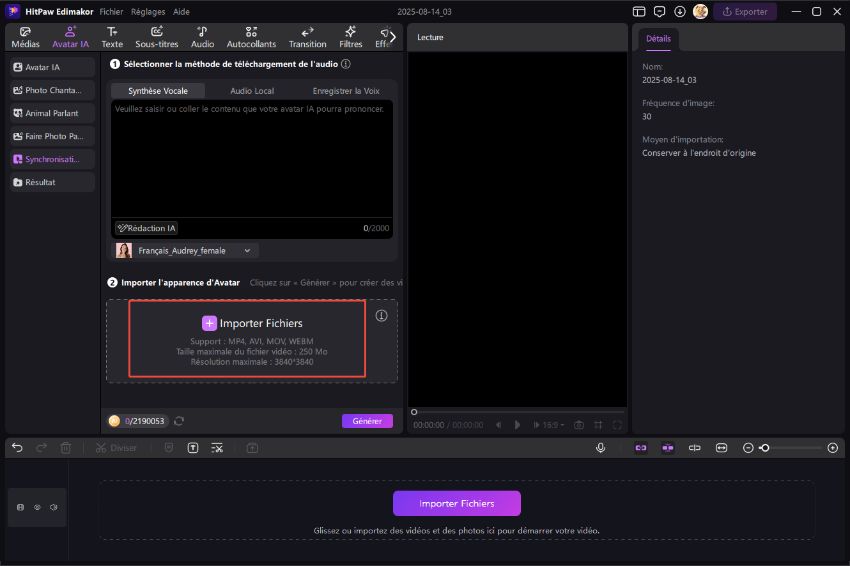Select the Avatar IA toolbar tab

[70, 37]
